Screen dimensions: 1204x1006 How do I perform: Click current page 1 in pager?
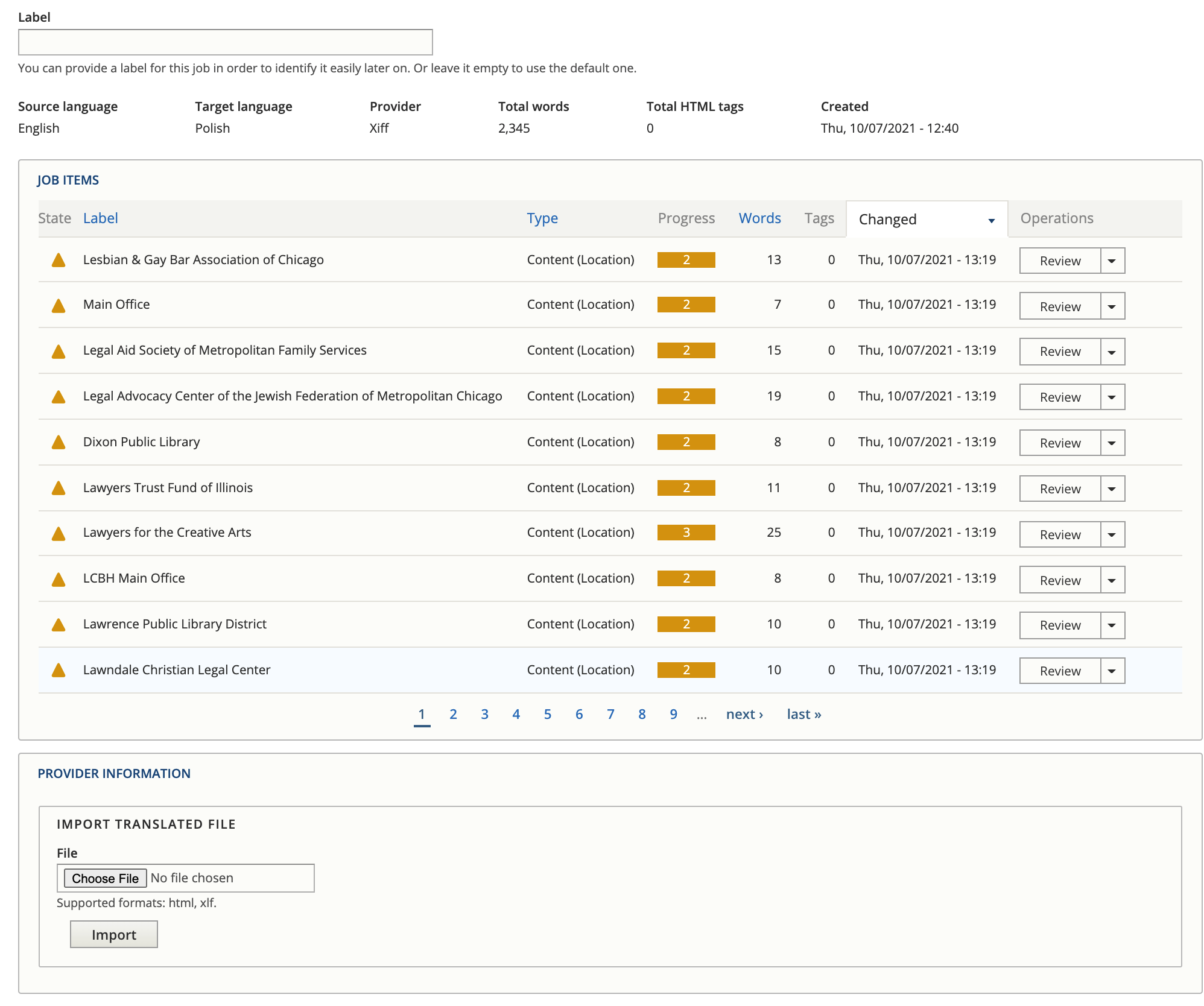click(x=422, y=714)
